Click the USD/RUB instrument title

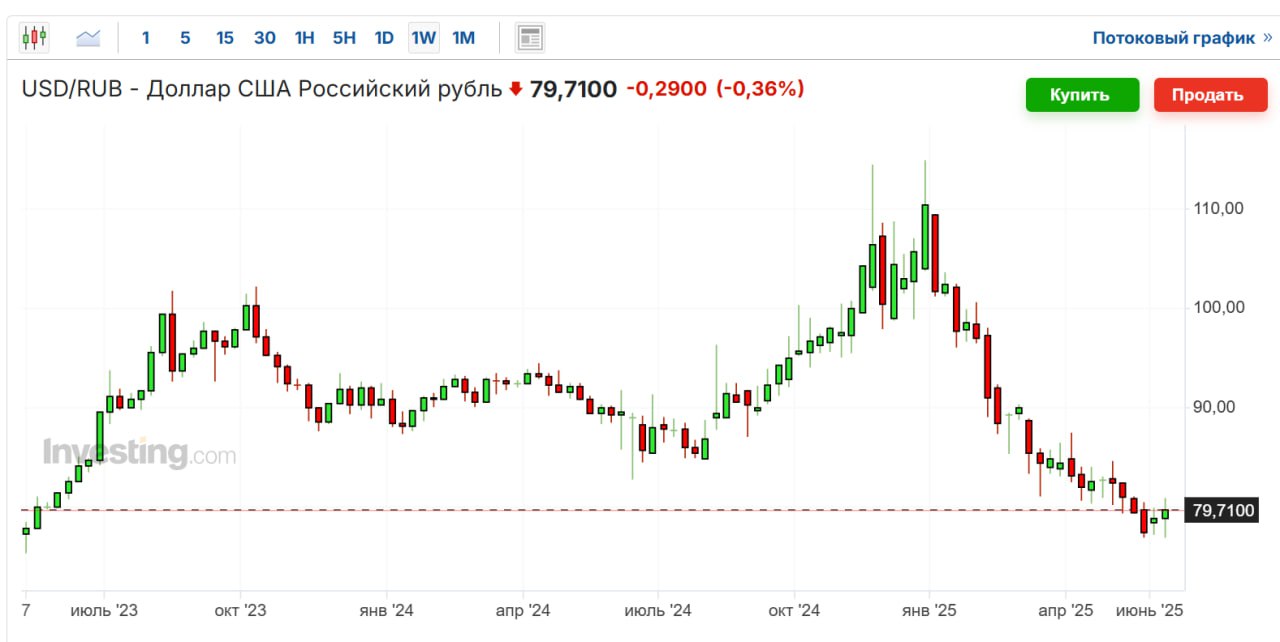262,89
